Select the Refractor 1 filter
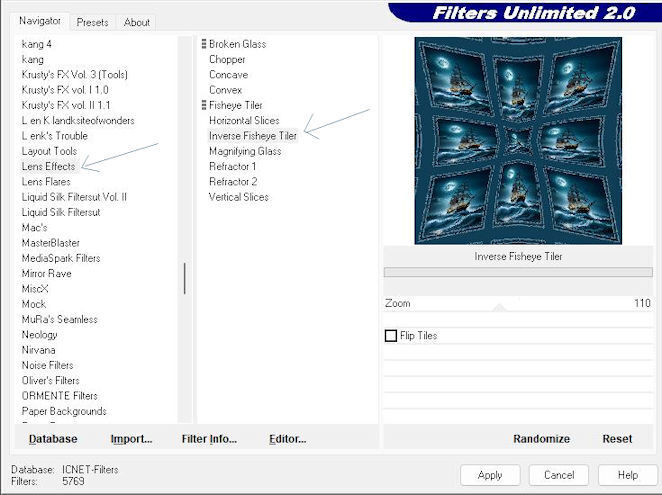662x495 pixels. click(x=232, y=166)
